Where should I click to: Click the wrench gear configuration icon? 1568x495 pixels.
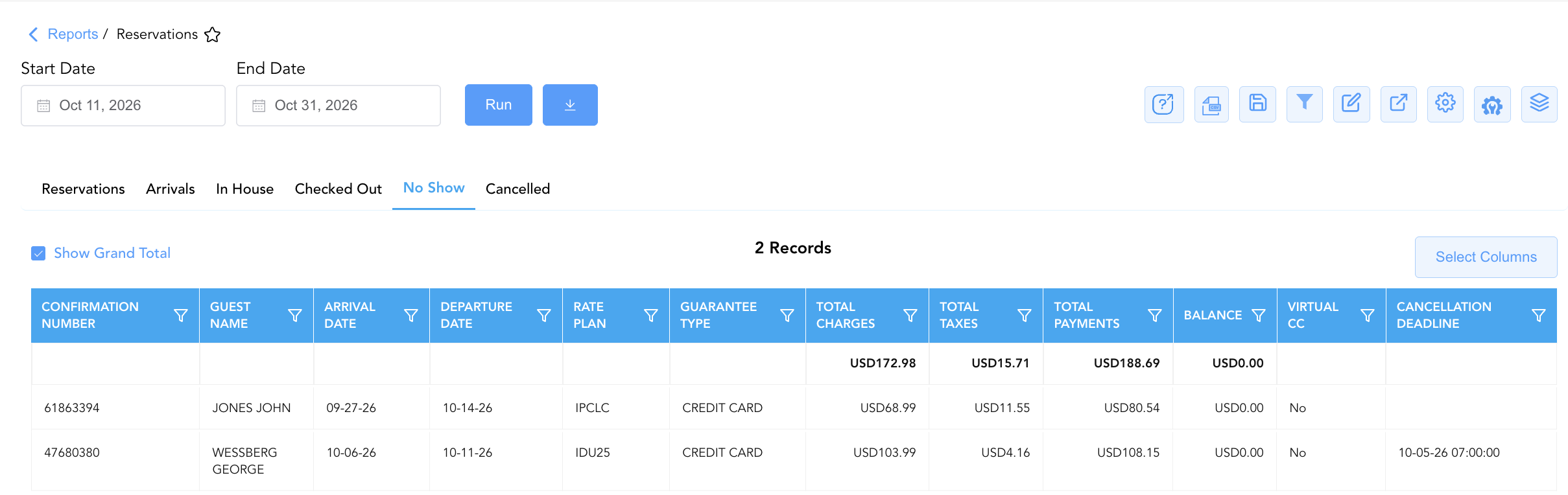(x=1491, y=104)
